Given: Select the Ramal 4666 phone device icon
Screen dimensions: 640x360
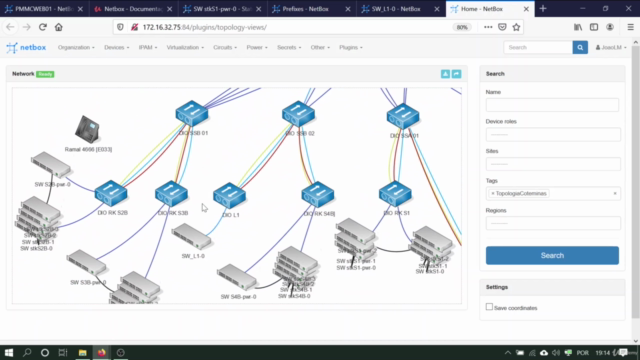Looking at the screenshot, I should click(87, 129).
